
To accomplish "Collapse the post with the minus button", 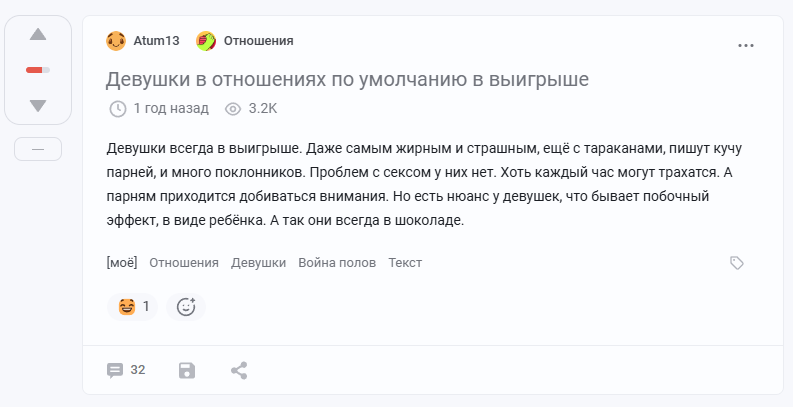I will point(38,149).
